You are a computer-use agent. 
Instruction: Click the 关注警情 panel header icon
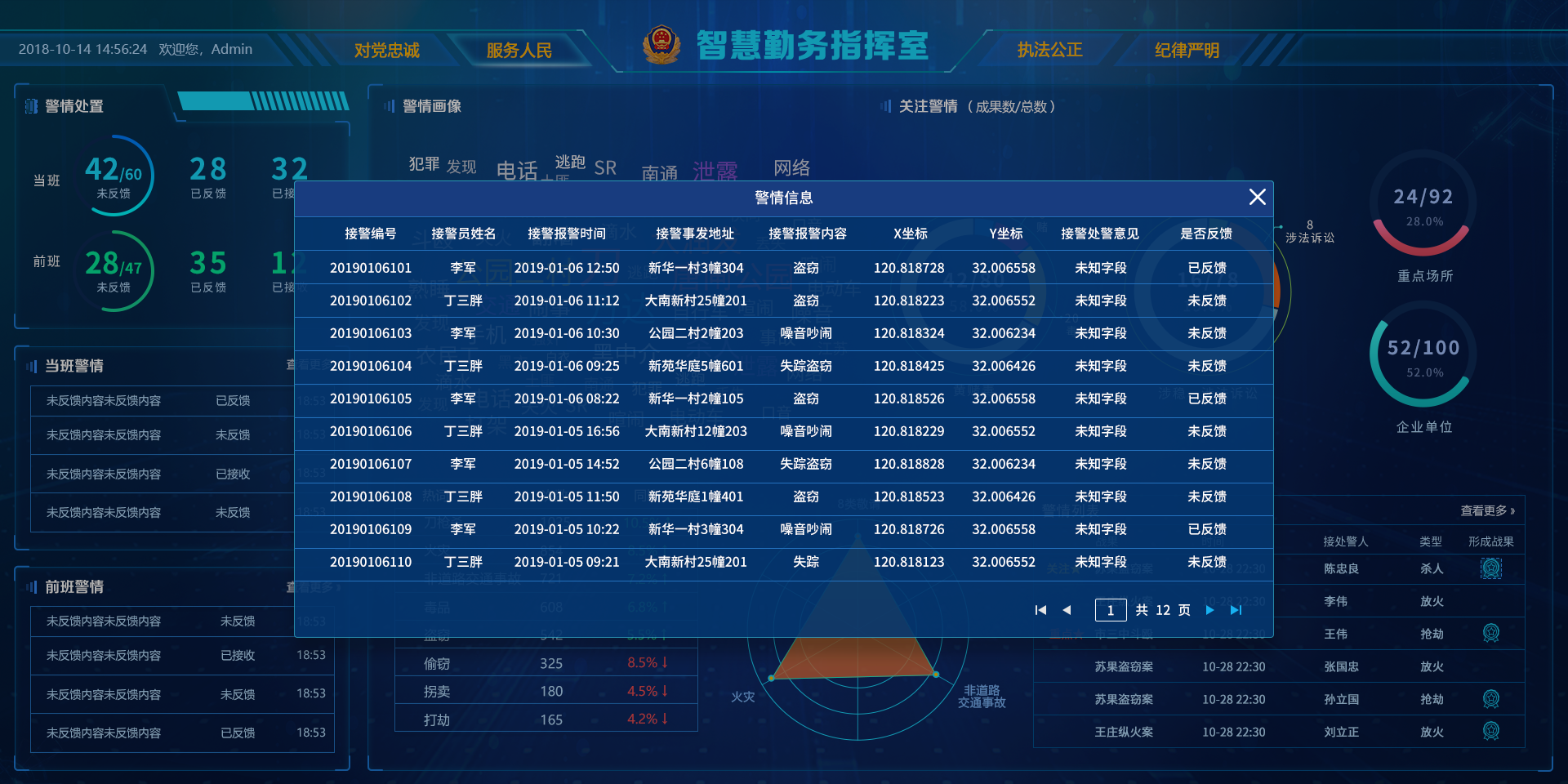coord(885,106)
